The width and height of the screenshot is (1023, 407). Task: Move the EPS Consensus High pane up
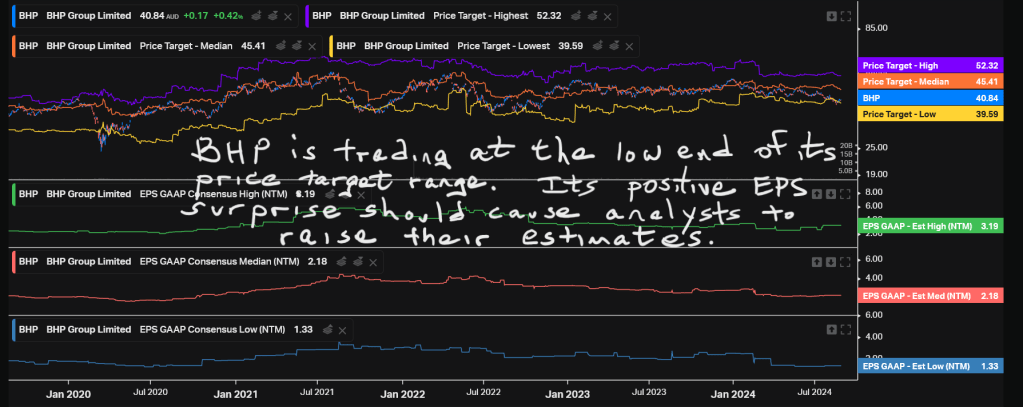817,194
